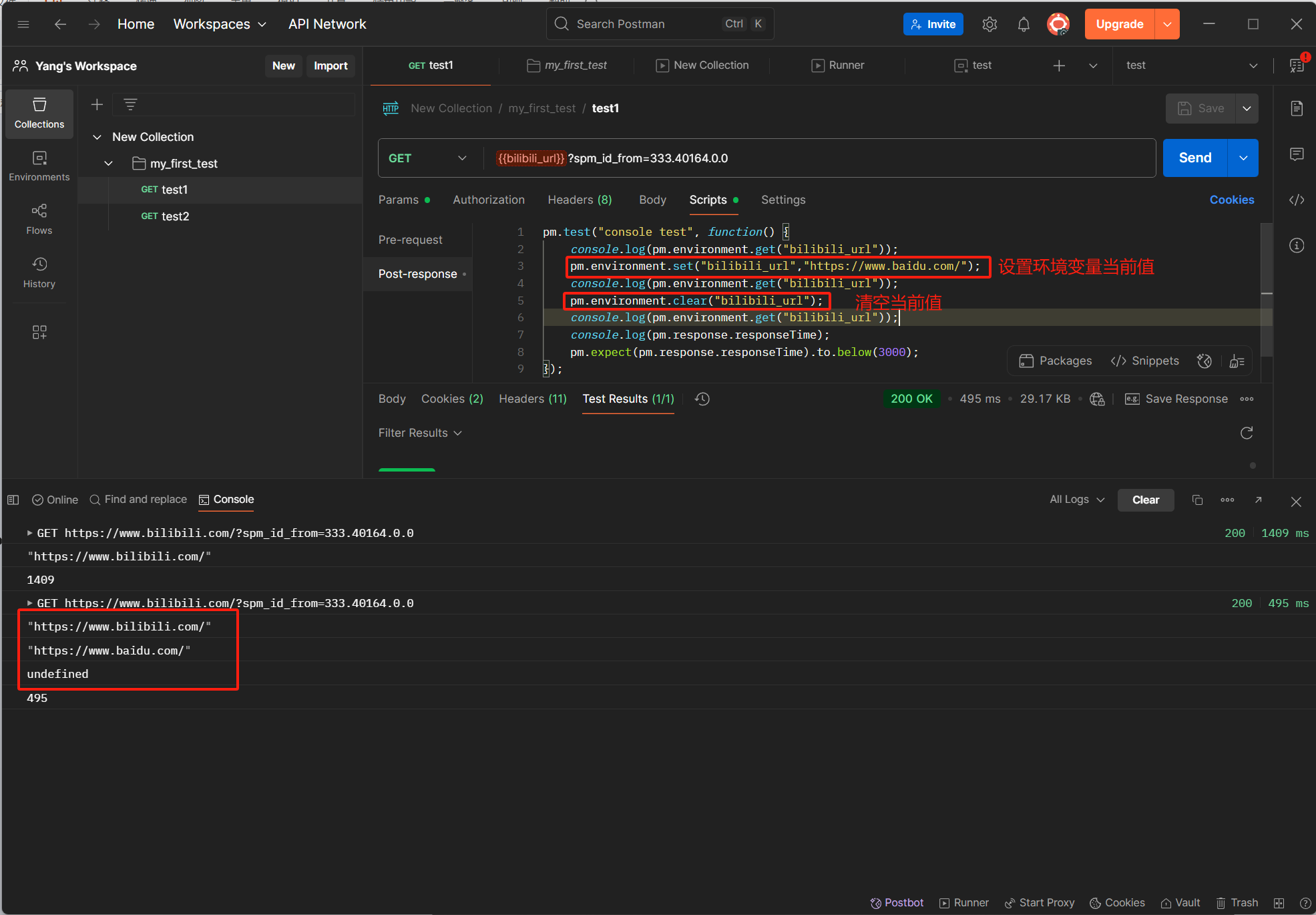Open History in the sidebar
Image resolution: width=1316 pixels, height=915 pixels.
pyautogui.click(x=39, y=273)
